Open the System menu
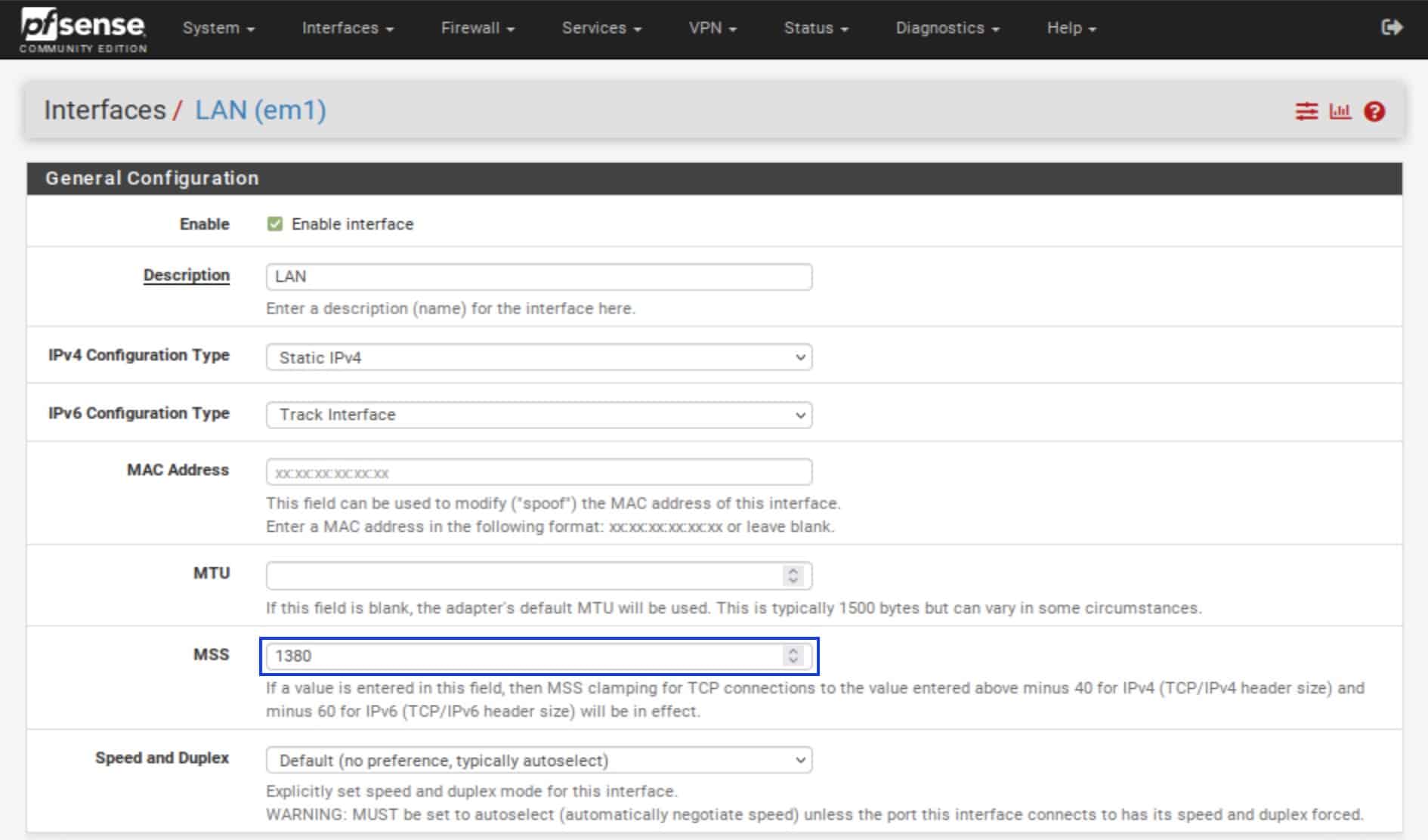The image size is (1428, 840). pos(218,28)
